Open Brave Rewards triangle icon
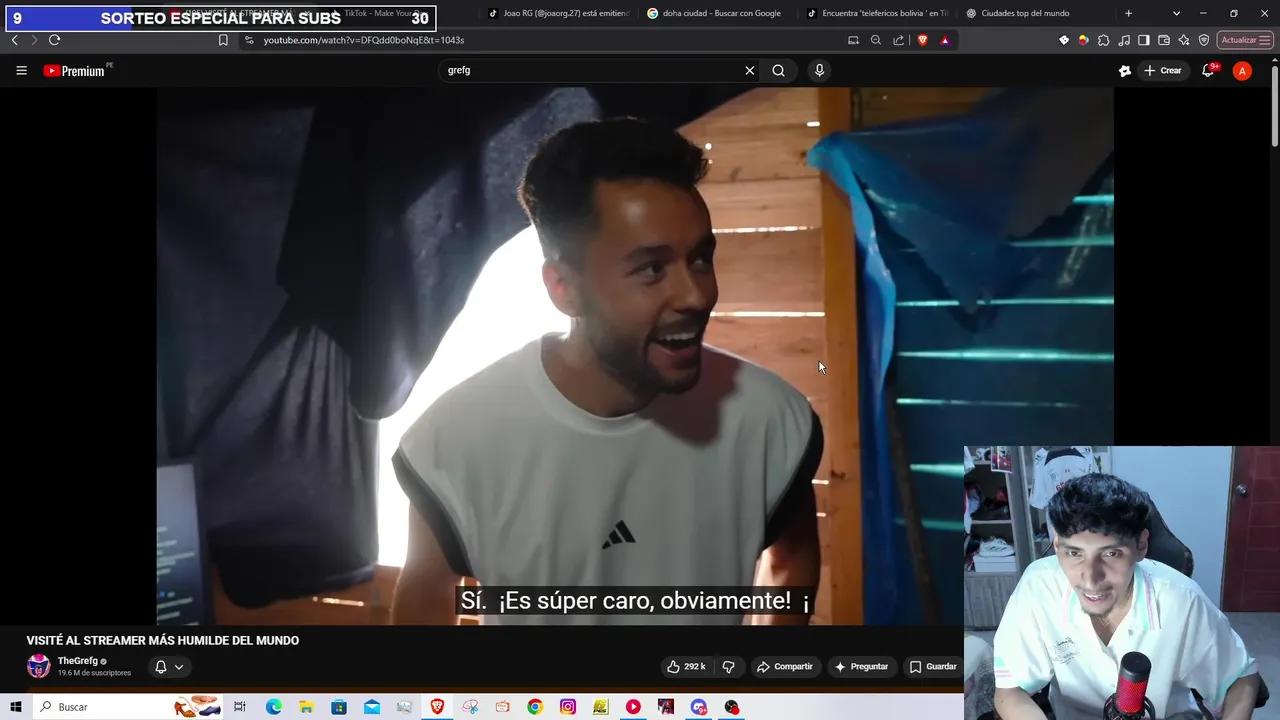Image resolution: width=1280 pixels, height=720 pixels. 945,40
